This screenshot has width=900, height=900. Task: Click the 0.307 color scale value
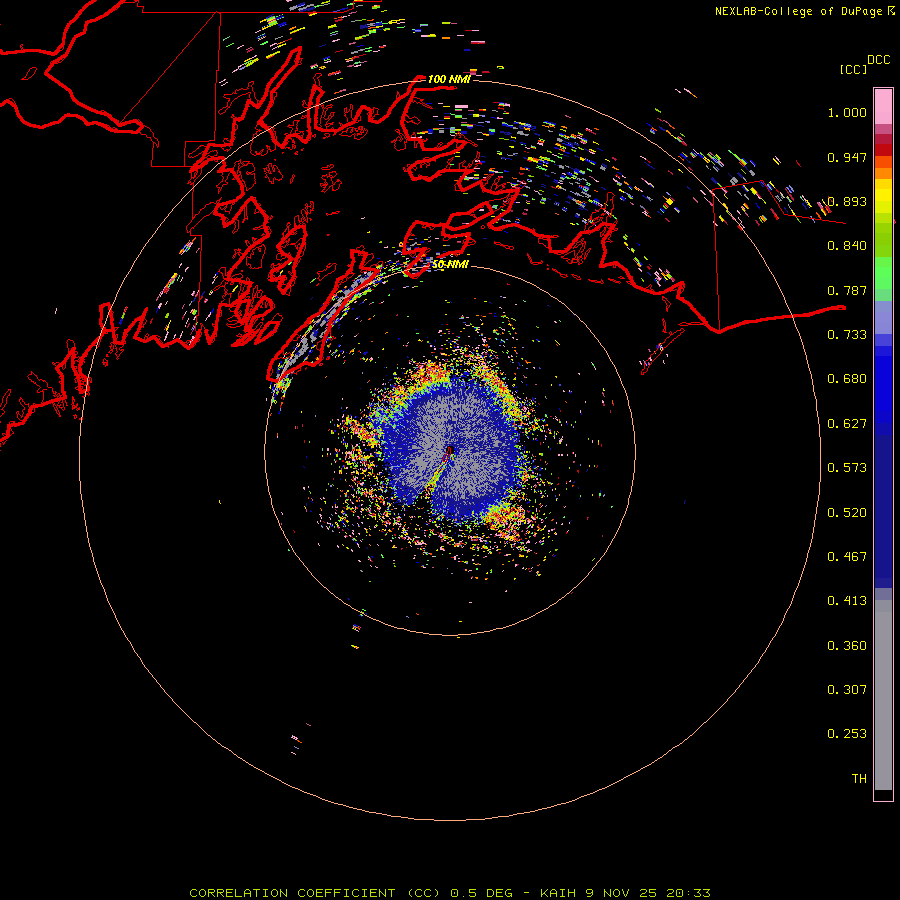point(847,690)
